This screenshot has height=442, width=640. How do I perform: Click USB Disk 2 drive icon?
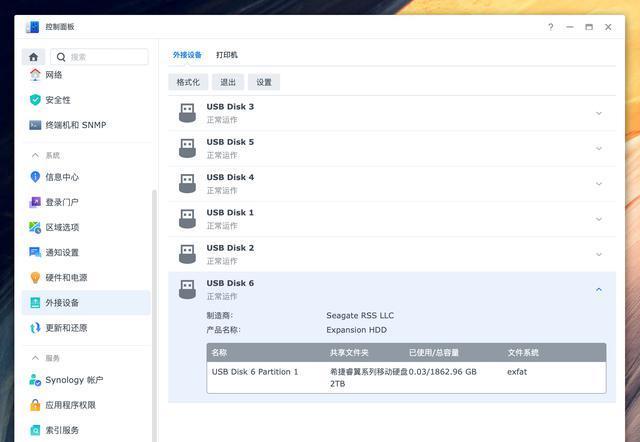pos(187,254)
